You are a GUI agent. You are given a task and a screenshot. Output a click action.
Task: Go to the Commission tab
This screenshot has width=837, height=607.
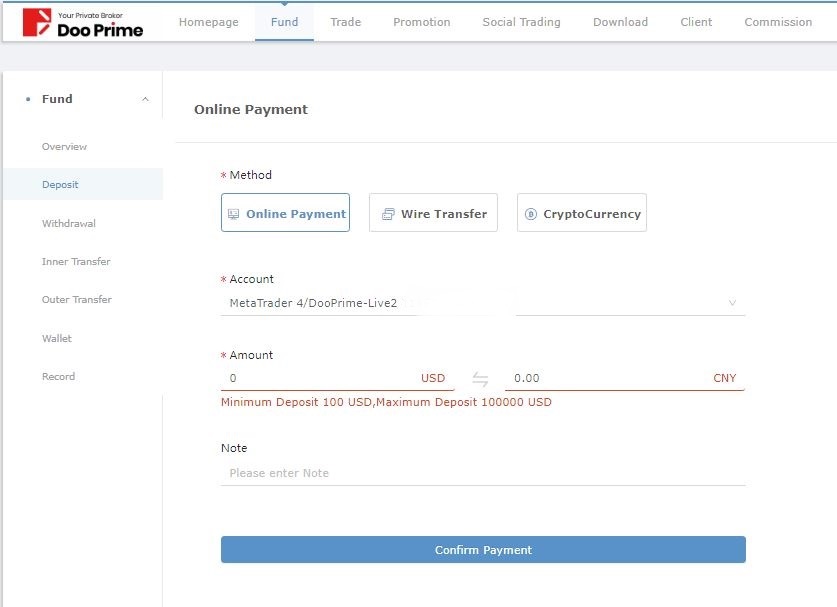tap(778, 22)
